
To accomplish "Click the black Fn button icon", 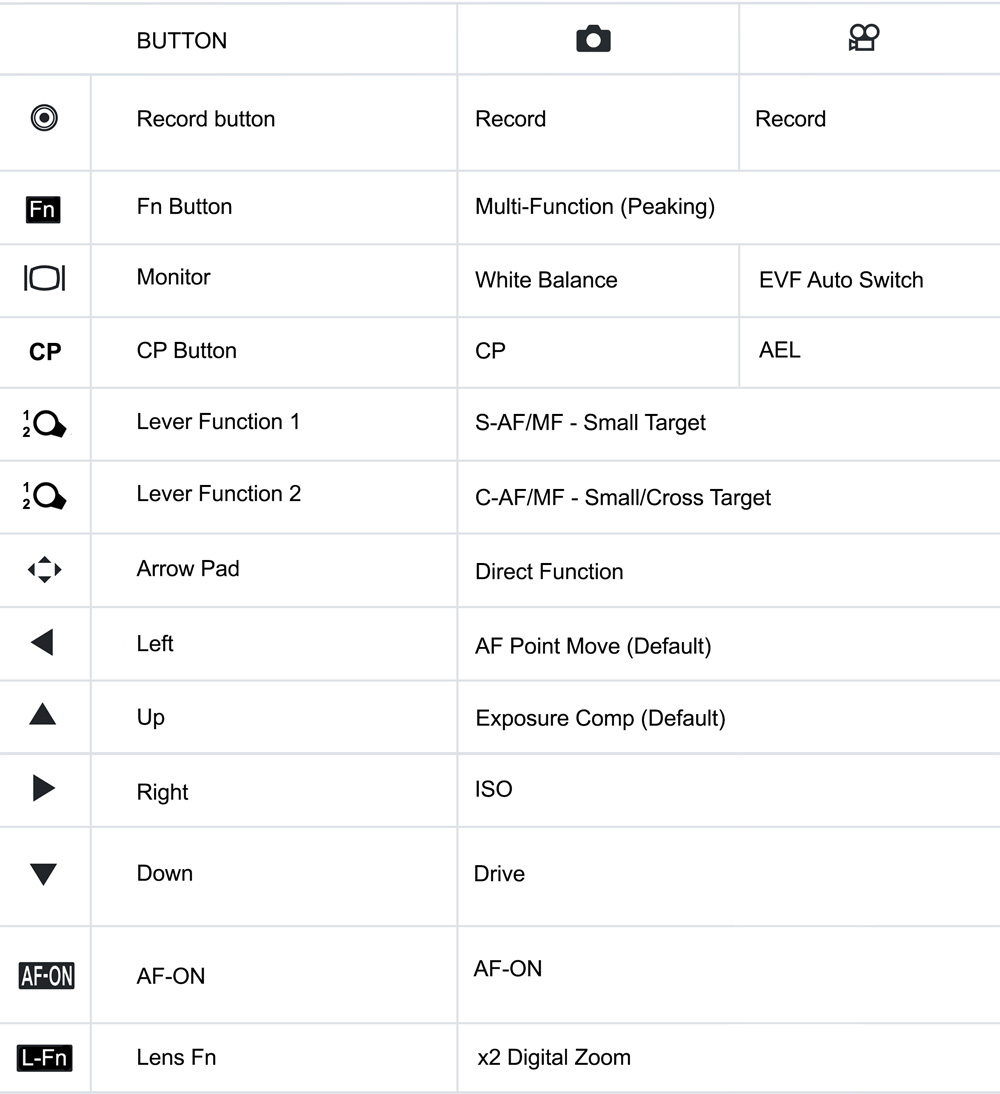I will 43,209.
